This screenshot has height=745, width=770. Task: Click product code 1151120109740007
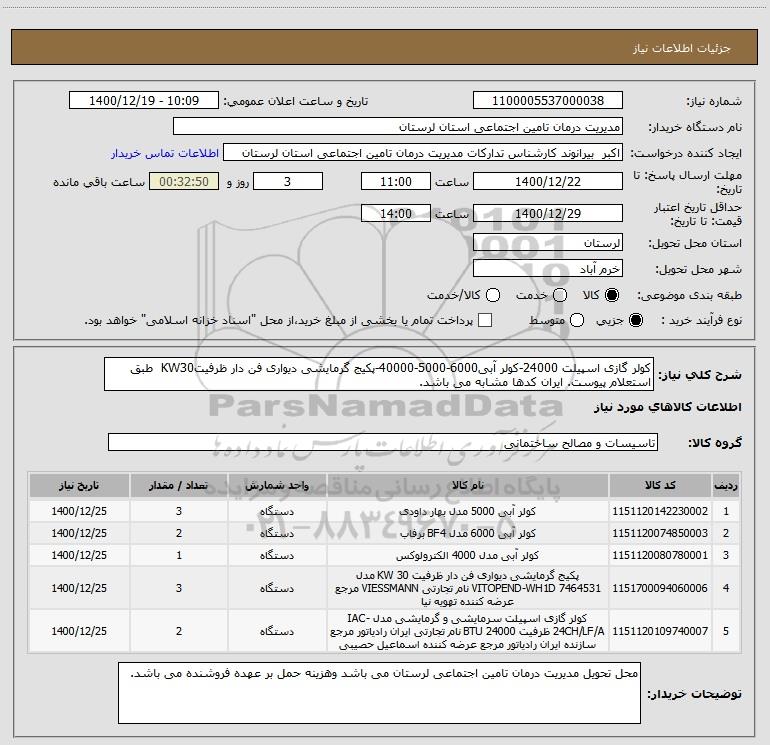tap(660, 631)
